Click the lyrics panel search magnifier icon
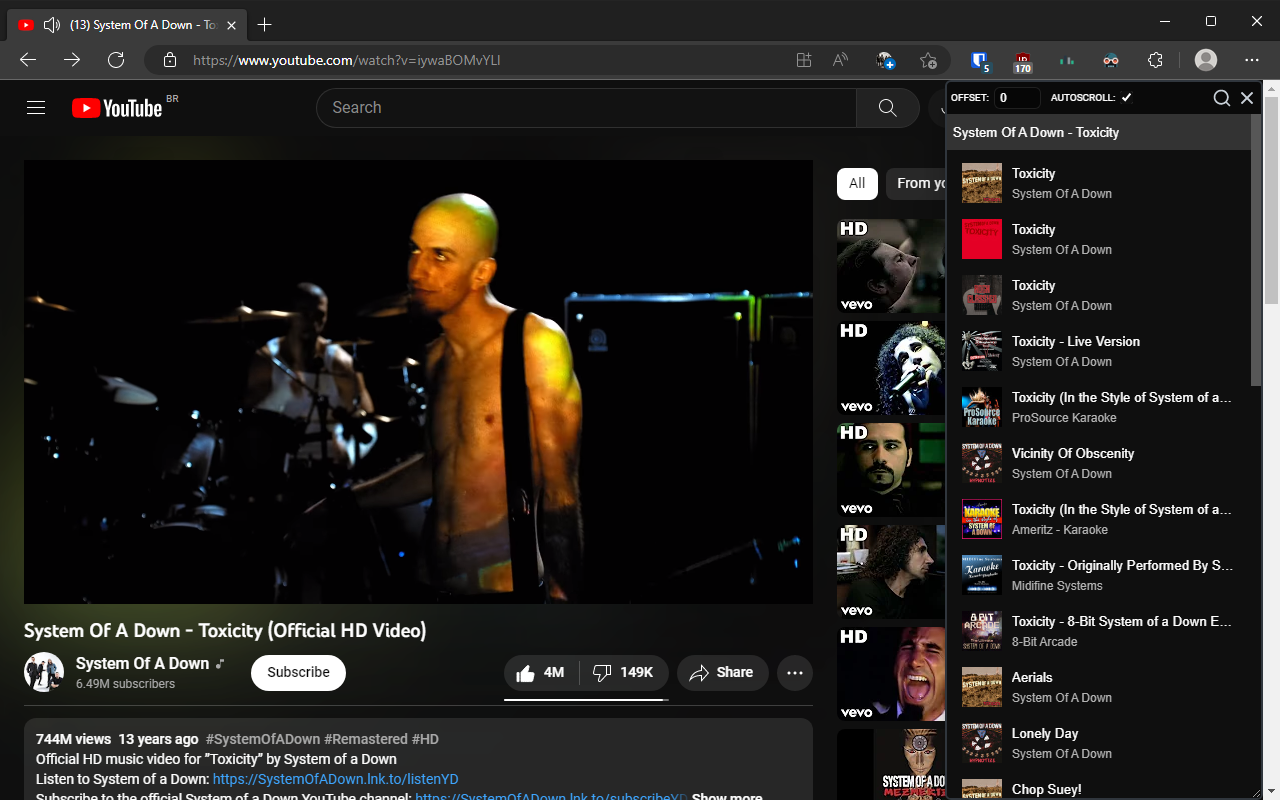The image size is (1280, 800). tap(1222, 98)
